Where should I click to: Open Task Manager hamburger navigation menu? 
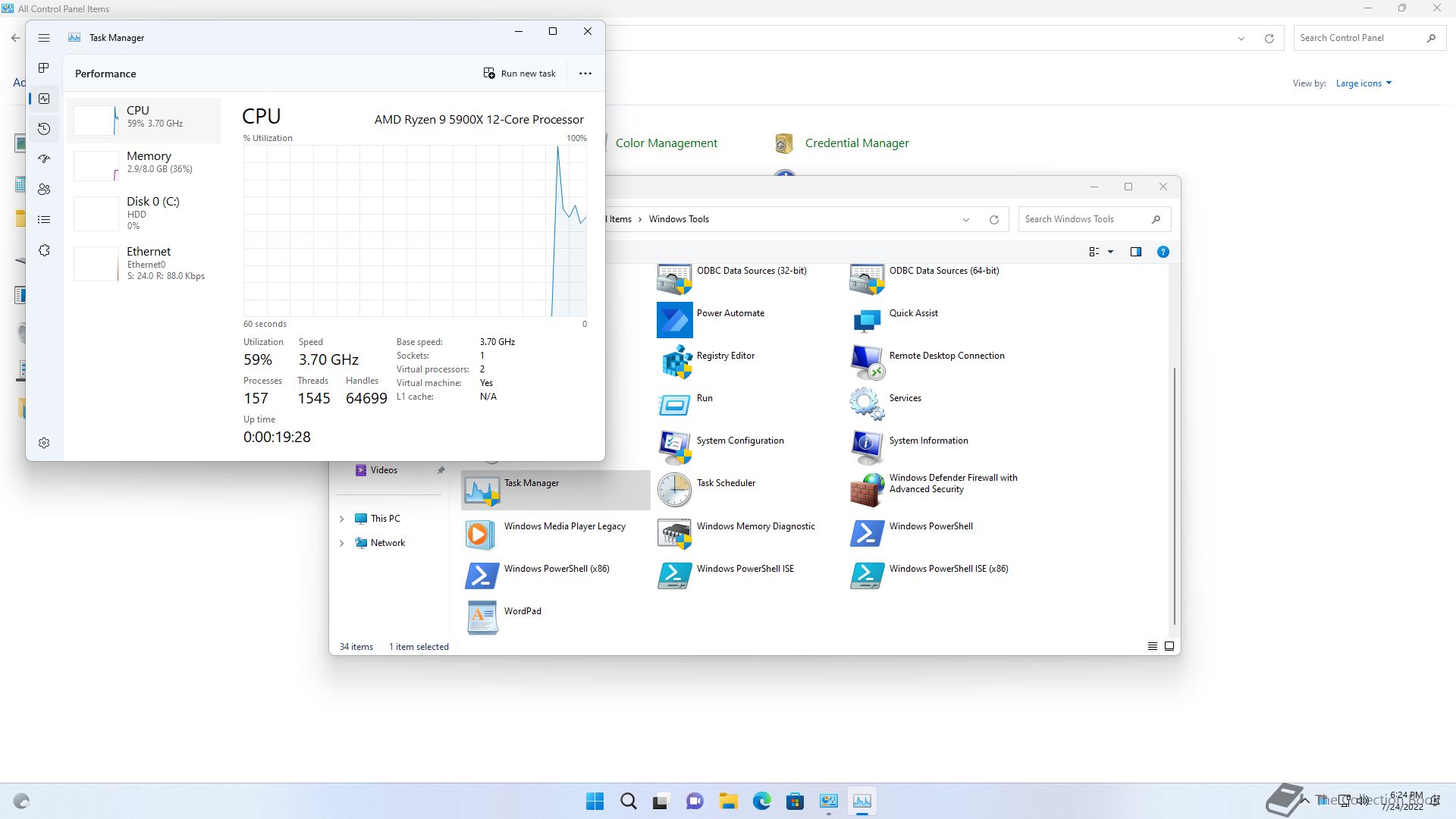pos(44,38)
